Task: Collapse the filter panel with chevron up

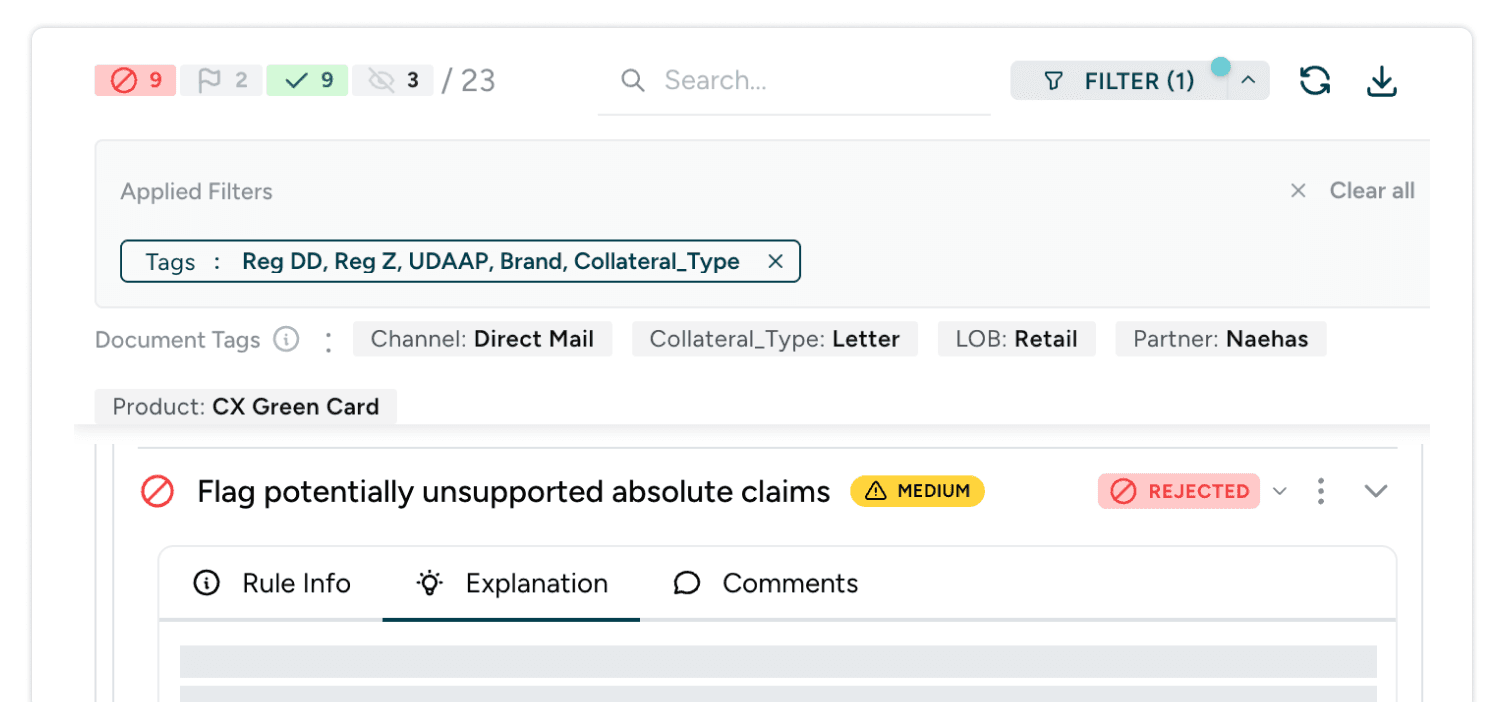Action: click(1248, 81)
